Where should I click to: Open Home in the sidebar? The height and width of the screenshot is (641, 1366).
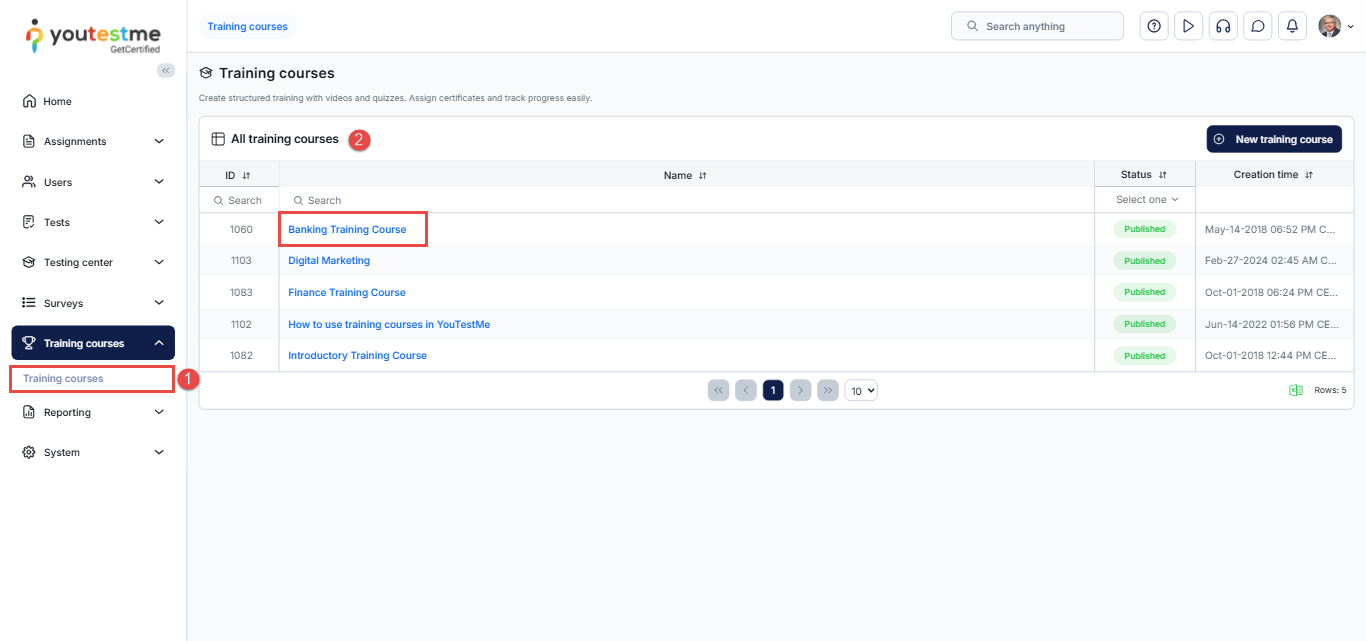coord(57,101)
